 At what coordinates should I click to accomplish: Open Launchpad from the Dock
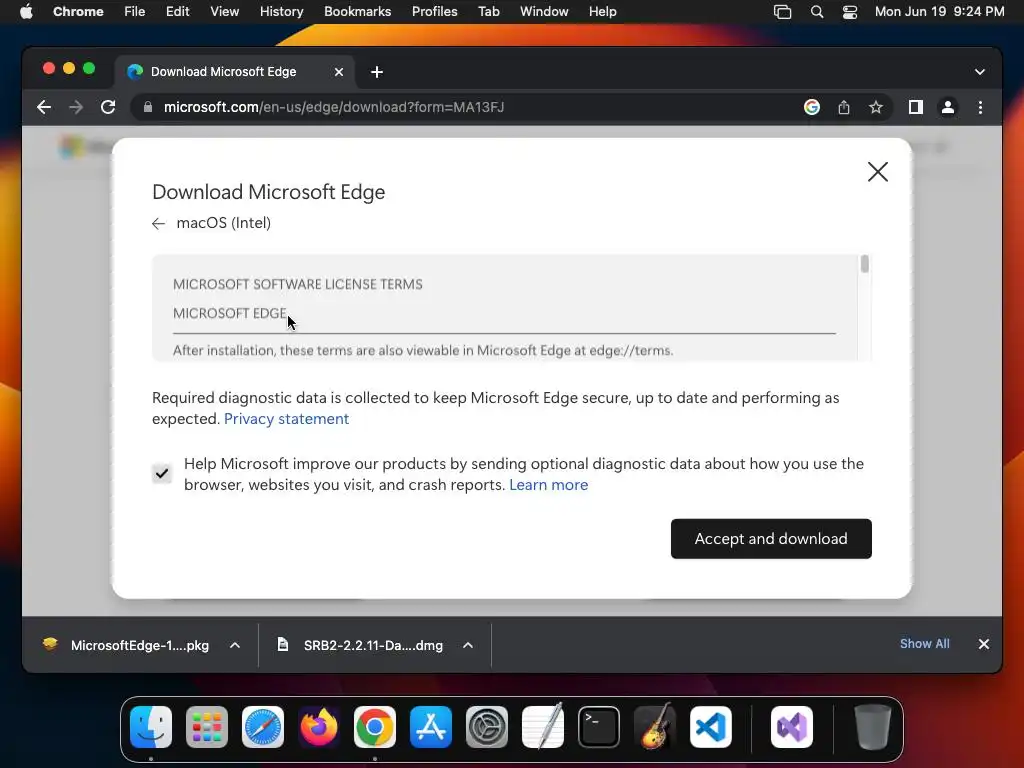pos(207,727)
